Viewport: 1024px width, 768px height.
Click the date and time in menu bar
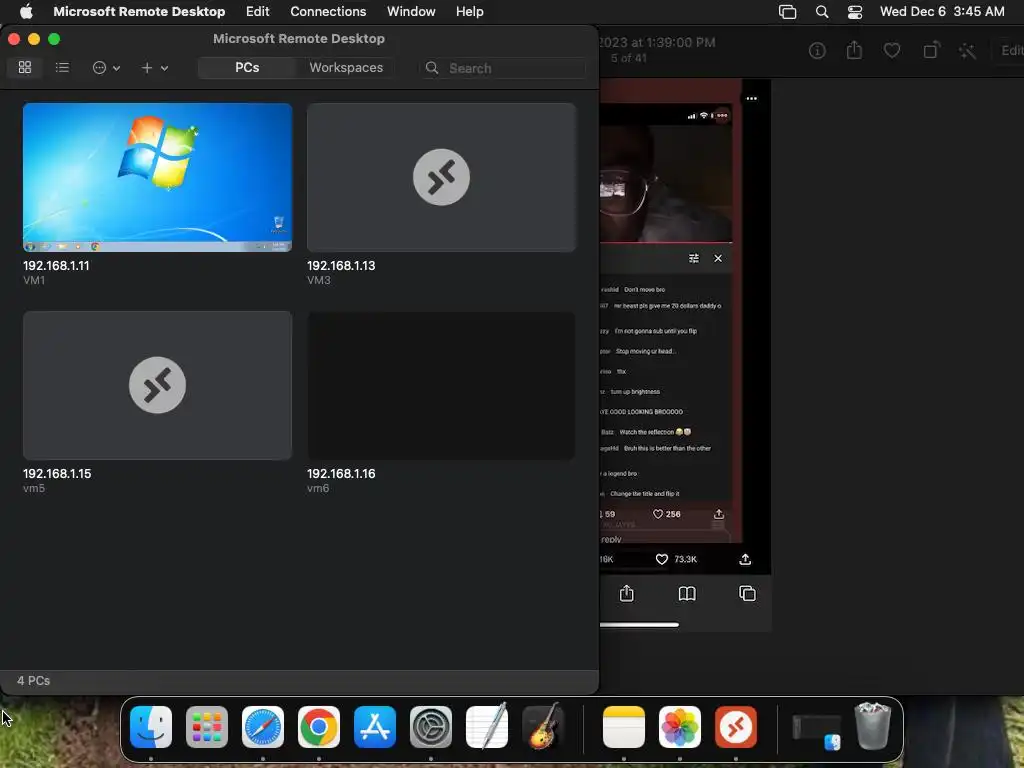(942, 11)
